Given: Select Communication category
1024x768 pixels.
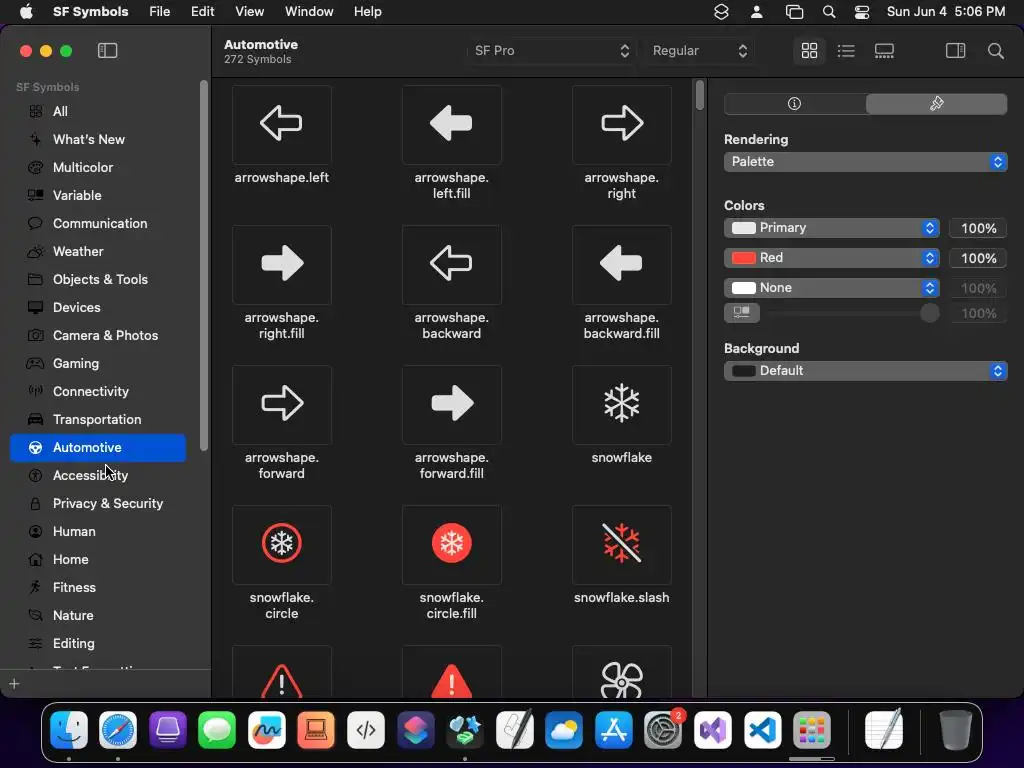Looking at the screenshot, I should click(98, 224).
